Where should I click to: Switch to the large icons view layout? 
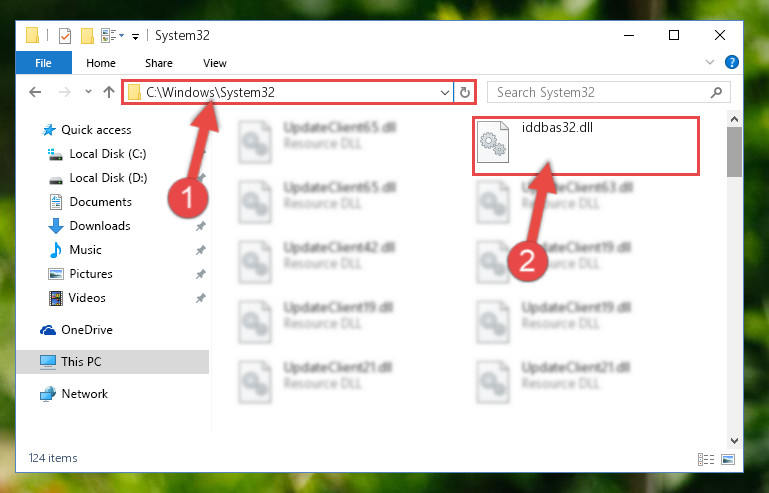click(728, 459)
